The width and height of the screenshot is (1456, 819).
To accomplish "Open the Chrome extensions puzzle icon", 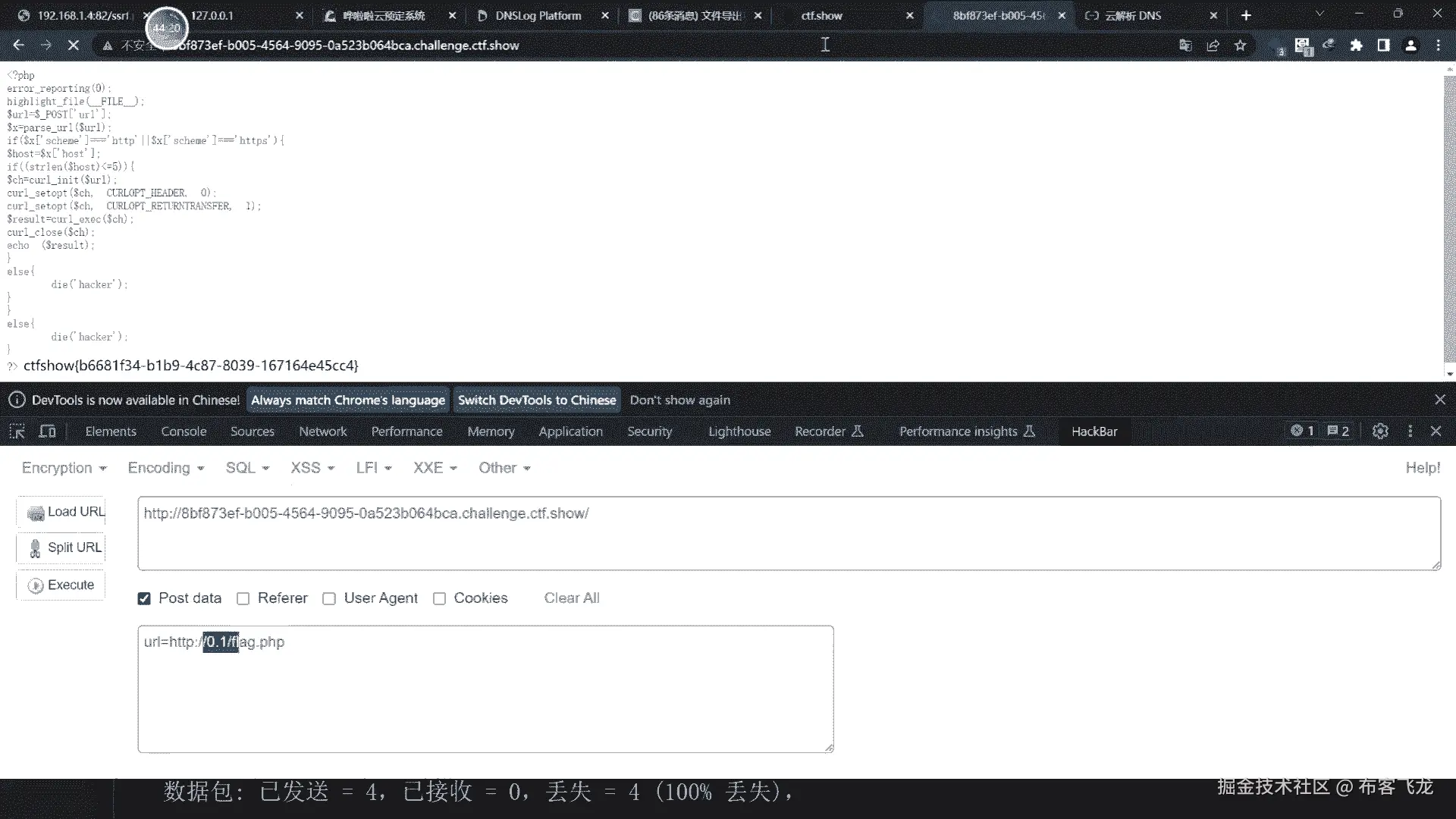I will [x=1356, y=45].
